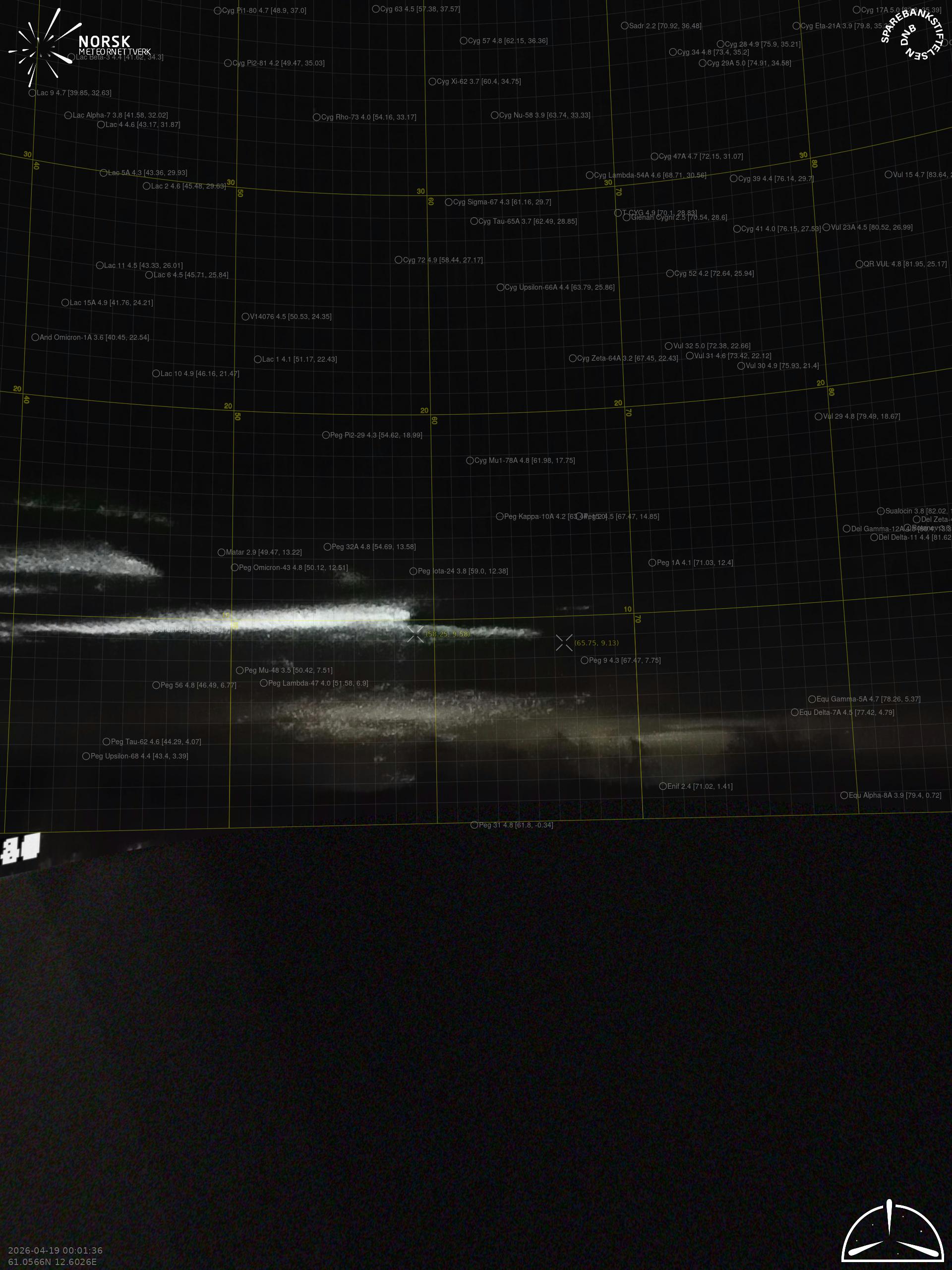Click the Cyg Mu1-78A star label
The height and width of the screenshot is (1270, 952).
[524, 460]
